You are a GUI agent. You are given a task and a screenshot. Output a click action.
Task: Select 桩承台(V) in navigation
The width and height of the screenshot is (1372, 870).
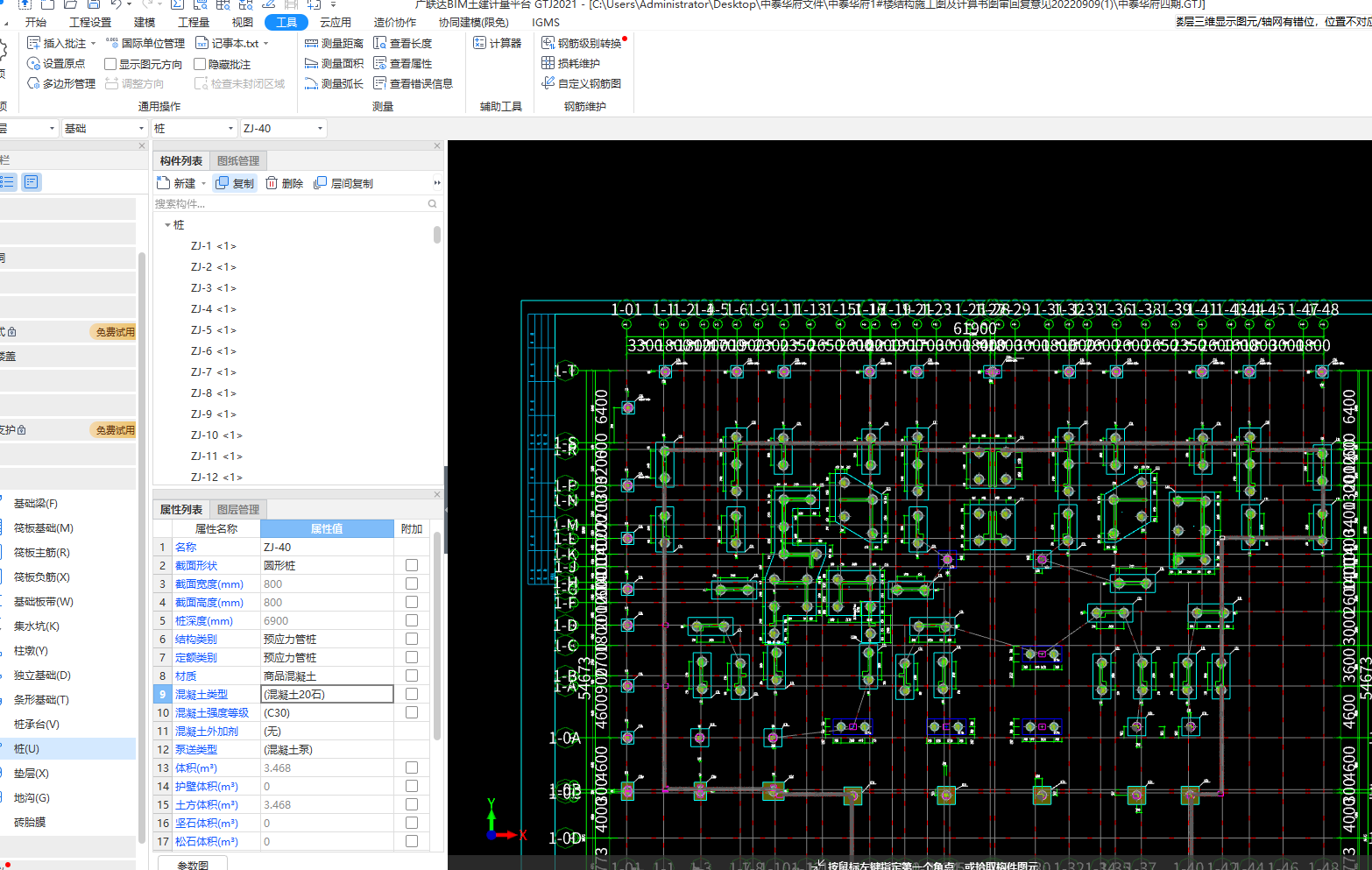37,725
